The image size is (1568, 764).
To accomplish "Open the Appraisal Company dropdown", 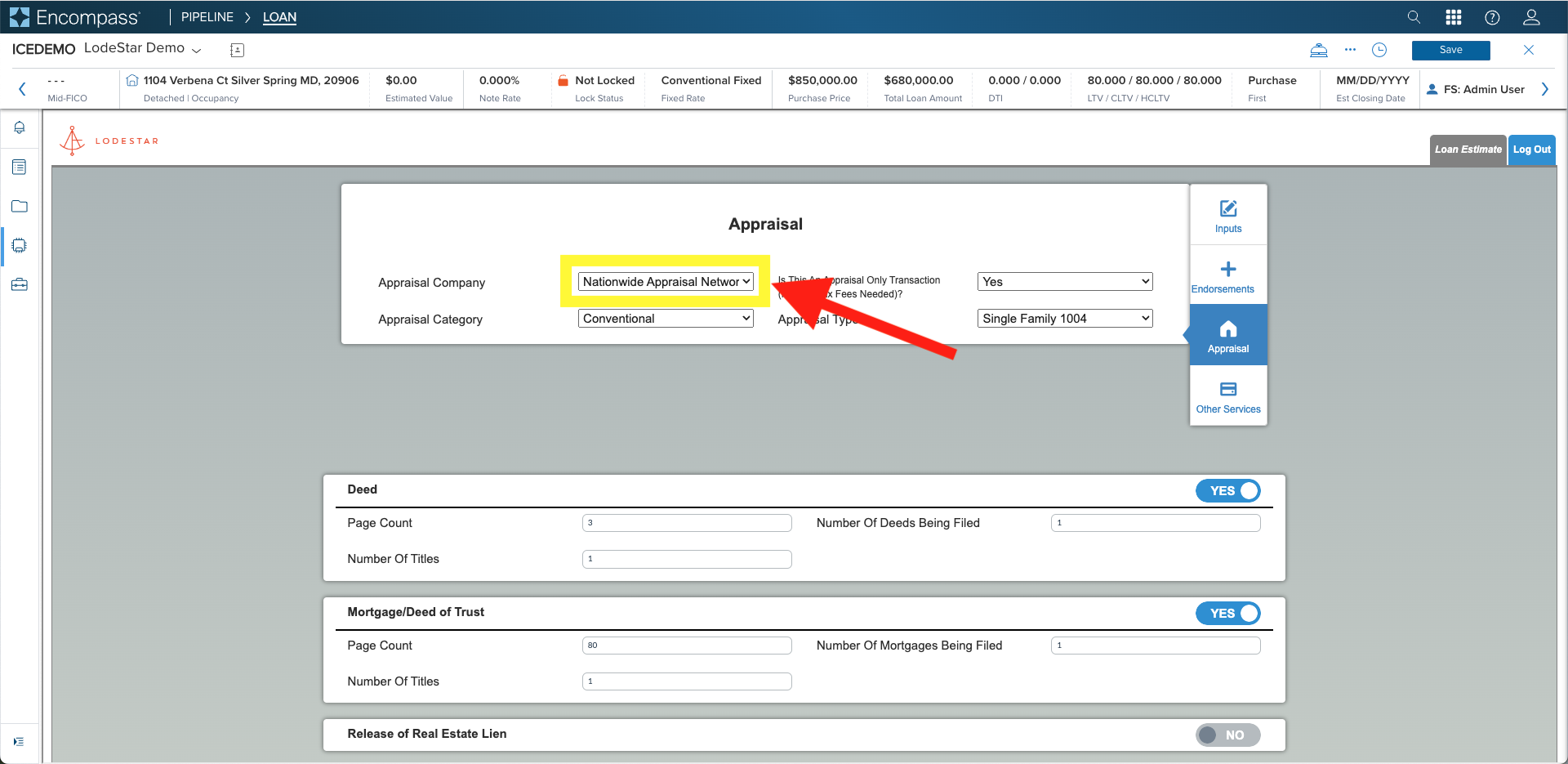I will tap(666, 282).
